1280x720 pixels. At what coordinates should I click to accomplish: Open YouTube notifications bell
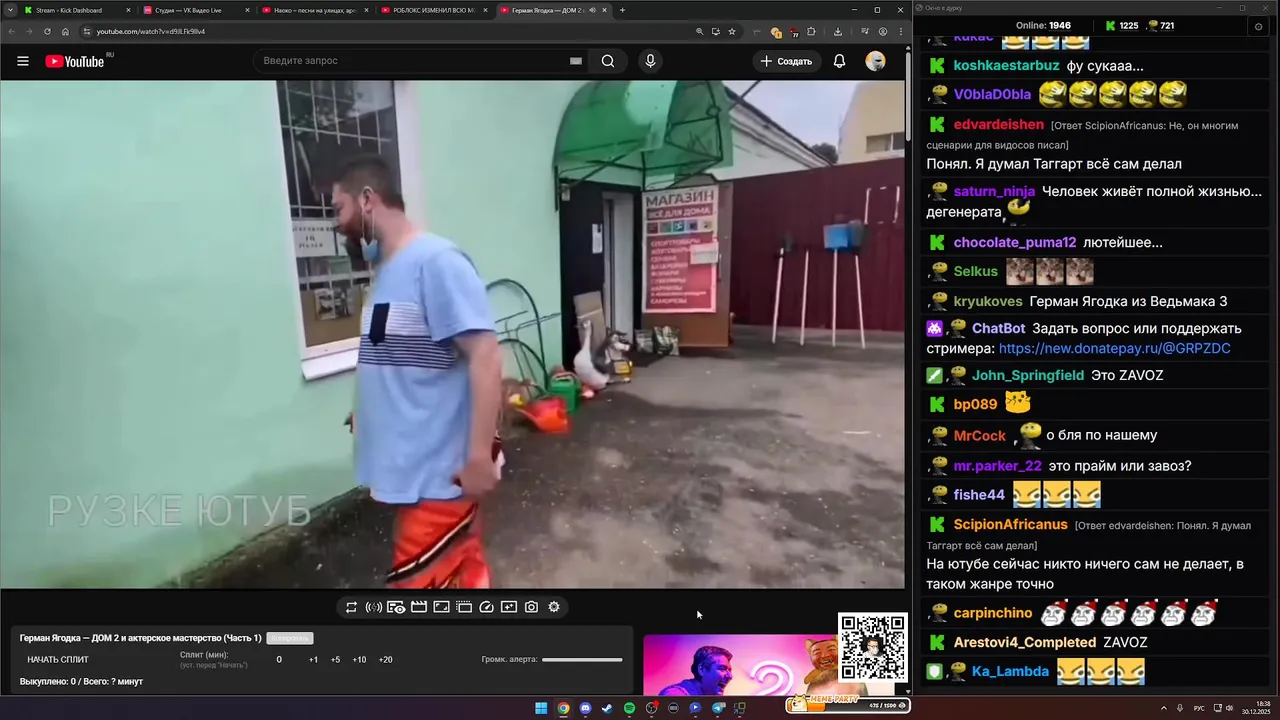pyautogui.click(x=840, y=61)
